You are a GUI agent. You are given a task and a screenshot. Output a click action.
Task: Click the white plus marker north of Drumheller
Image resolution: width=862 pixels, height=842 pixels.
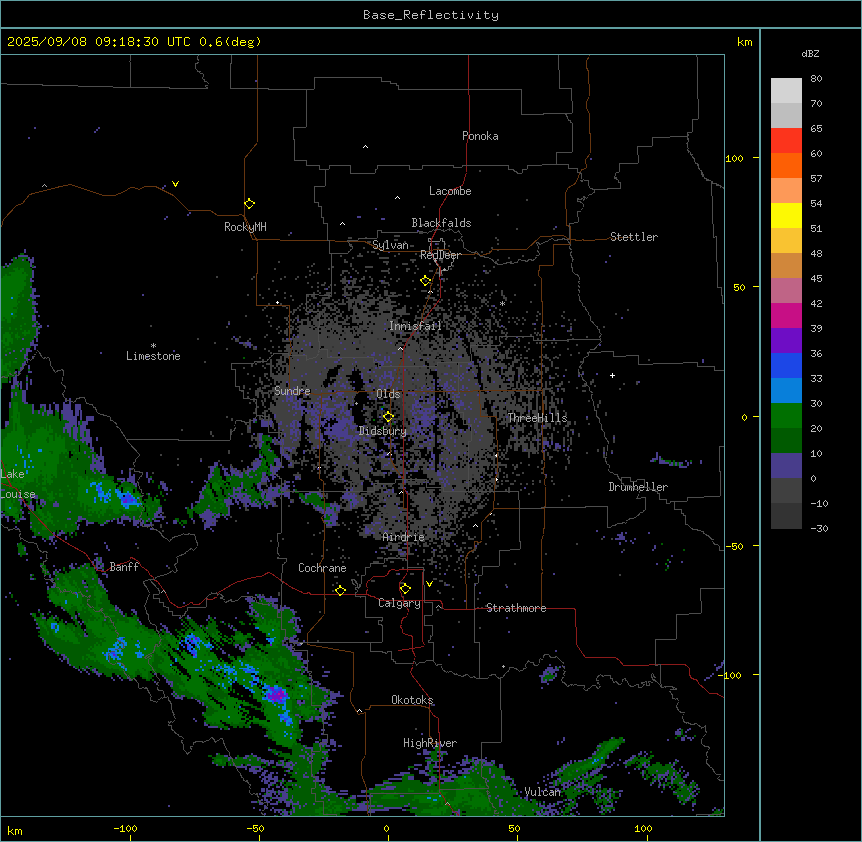[612, 375]
